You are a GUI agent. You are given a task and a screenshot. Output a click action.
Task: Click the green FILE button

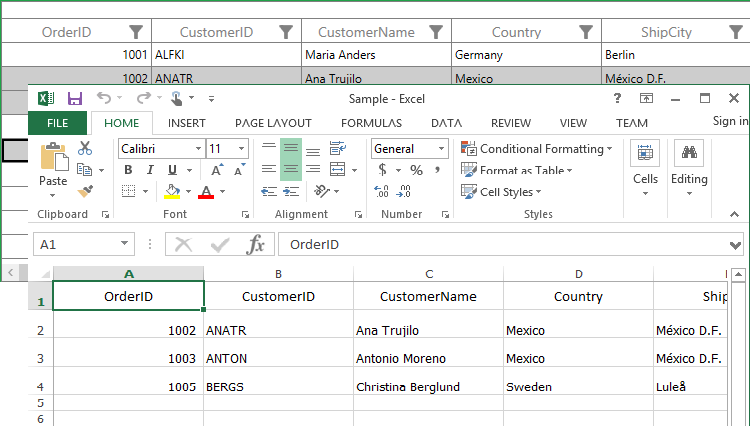[x=57, y=123]
